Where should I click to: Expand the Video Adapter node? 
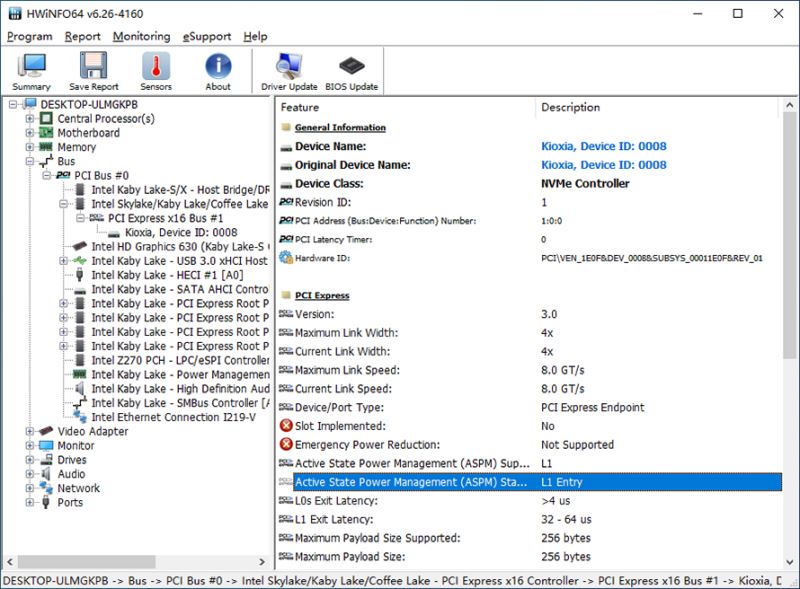point(30,432)
